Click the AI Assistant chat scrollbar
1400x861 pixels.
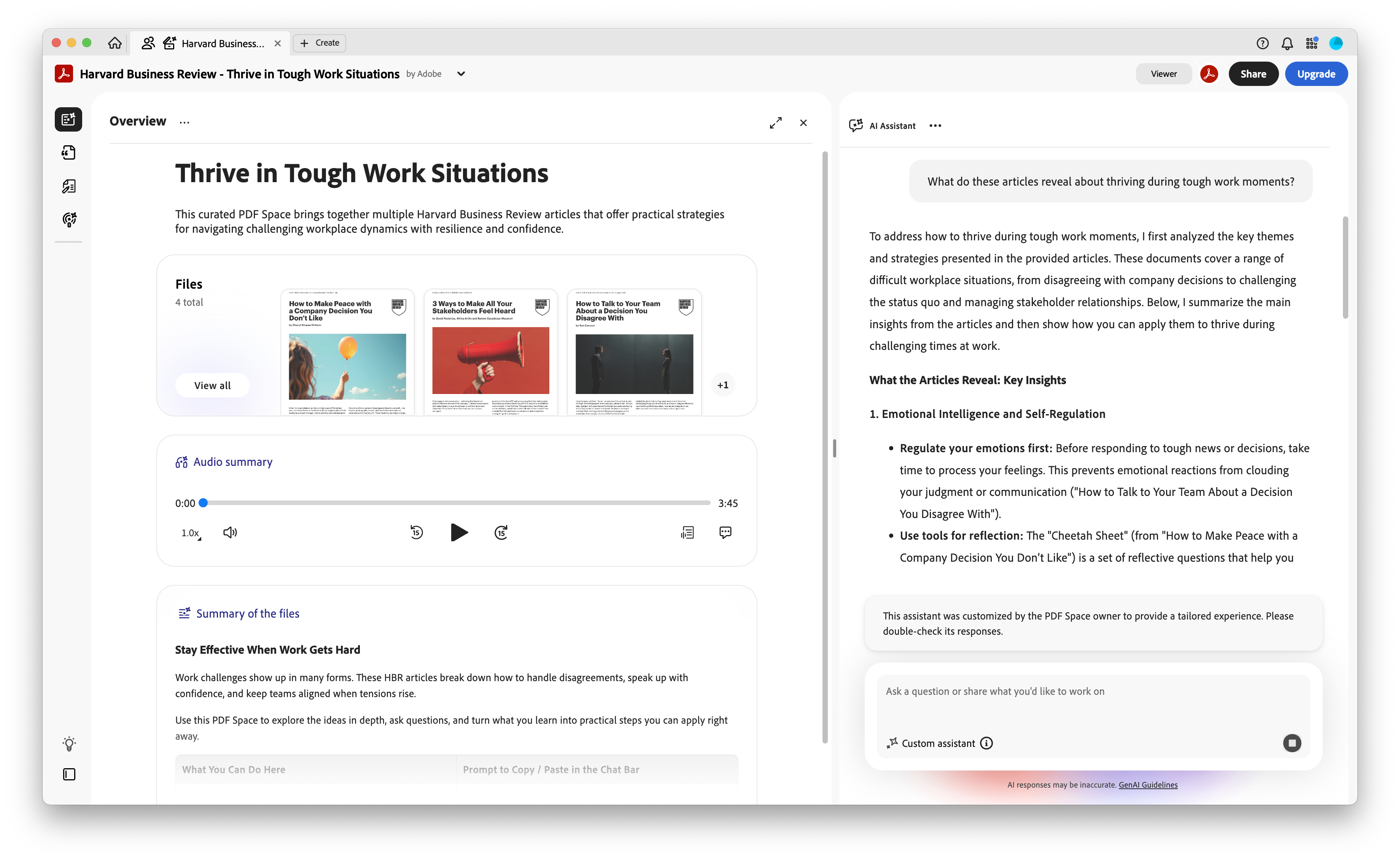1345,267
